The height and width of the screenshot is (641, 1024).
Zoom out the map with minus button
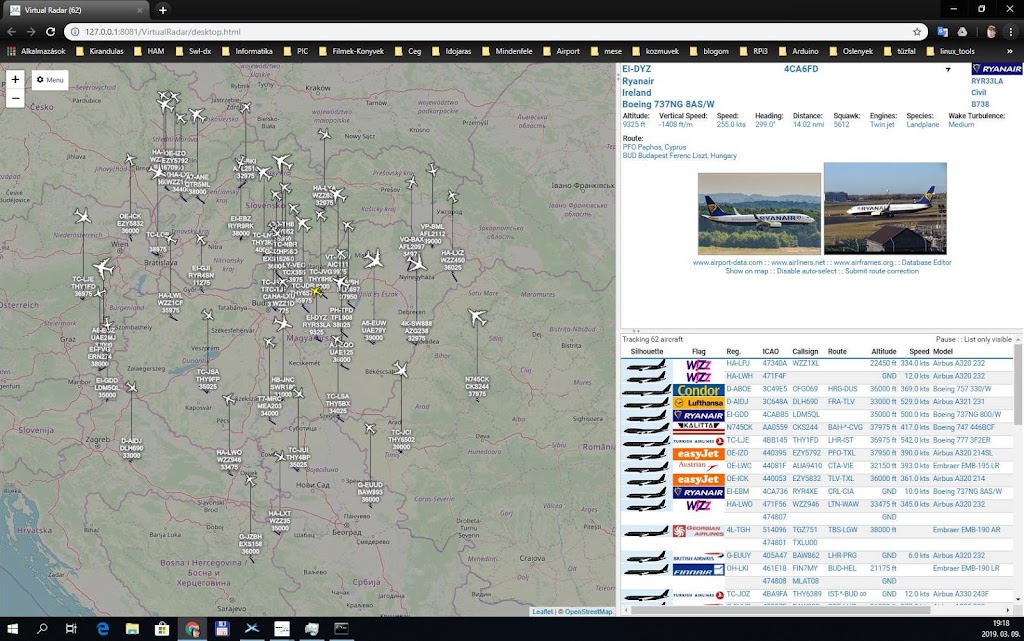click(x=15, y=98)
